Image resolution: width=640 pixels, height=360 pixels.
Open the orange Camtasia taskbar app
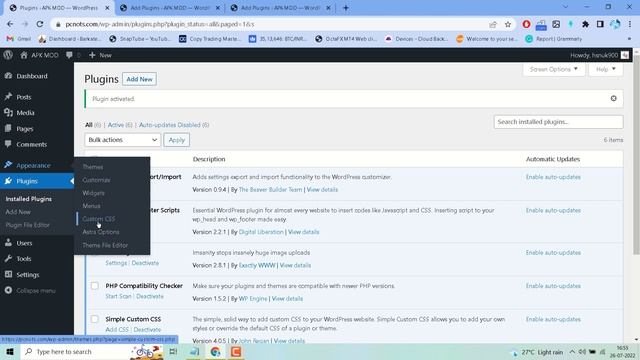click(236, 351)
